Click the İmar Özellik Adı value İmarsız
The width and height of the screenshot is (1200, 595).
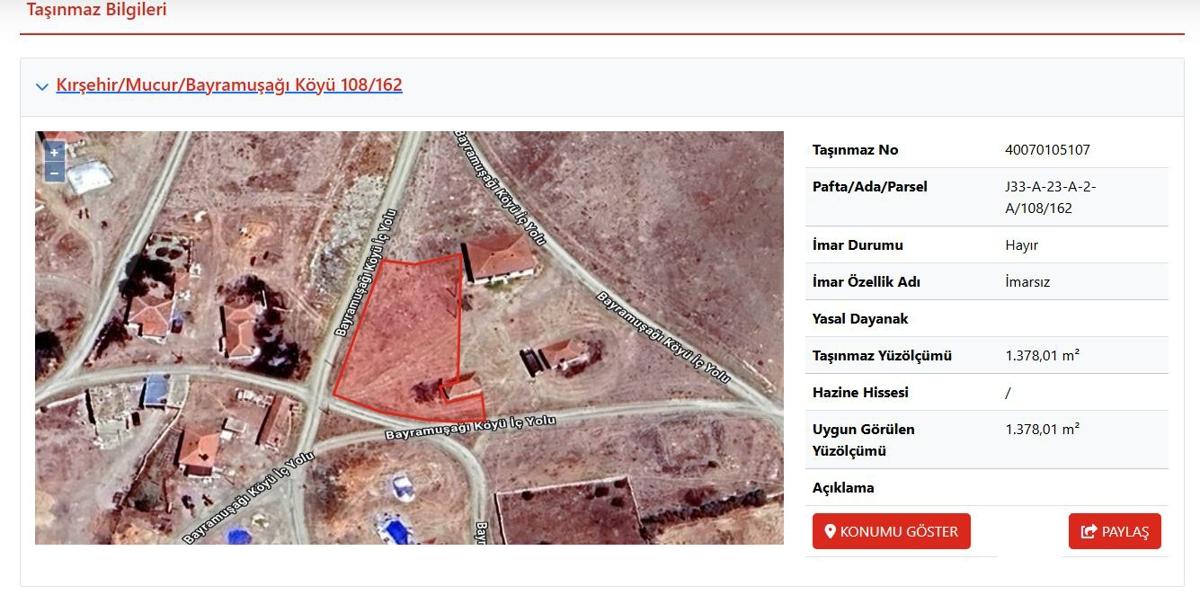(1027, 282)
